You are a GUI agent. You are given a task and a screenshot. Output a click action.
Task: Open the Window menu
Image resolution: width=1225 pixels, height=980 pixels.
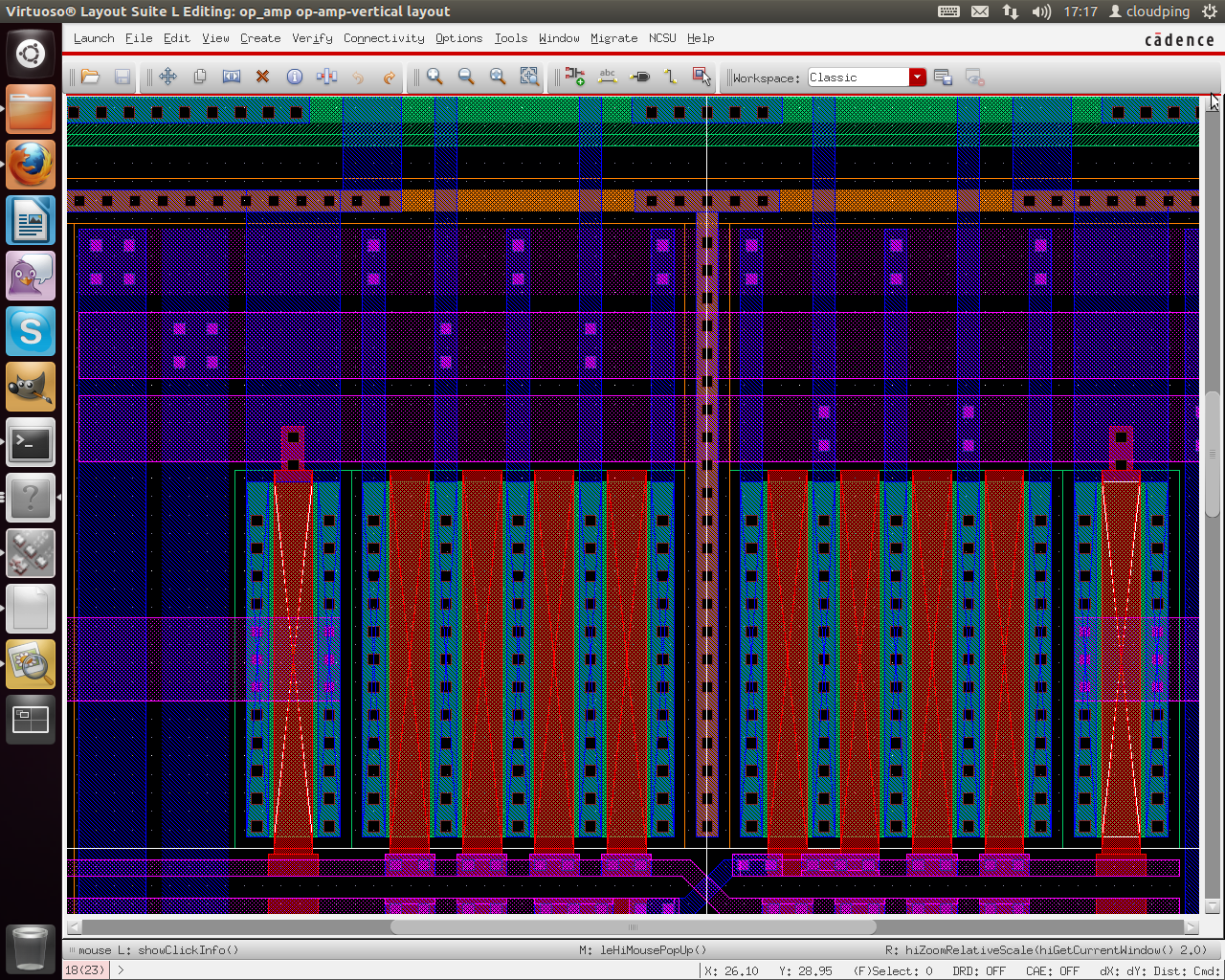pyautogui.click(x=559, y=38)
